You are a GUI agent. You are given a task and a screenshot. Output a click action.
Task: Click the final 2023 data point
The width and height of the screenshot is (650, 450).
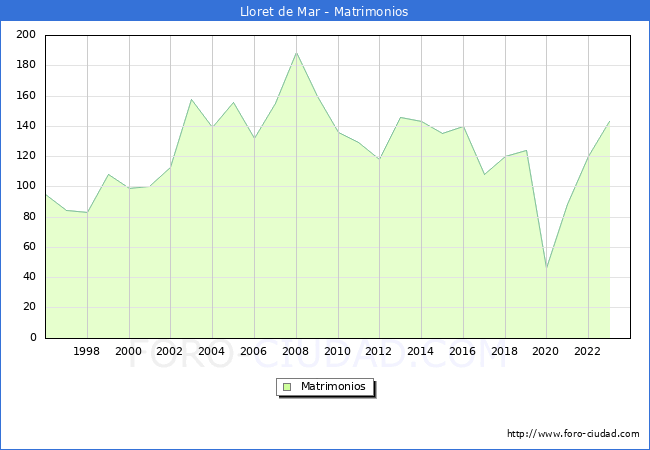click(609, 121)
